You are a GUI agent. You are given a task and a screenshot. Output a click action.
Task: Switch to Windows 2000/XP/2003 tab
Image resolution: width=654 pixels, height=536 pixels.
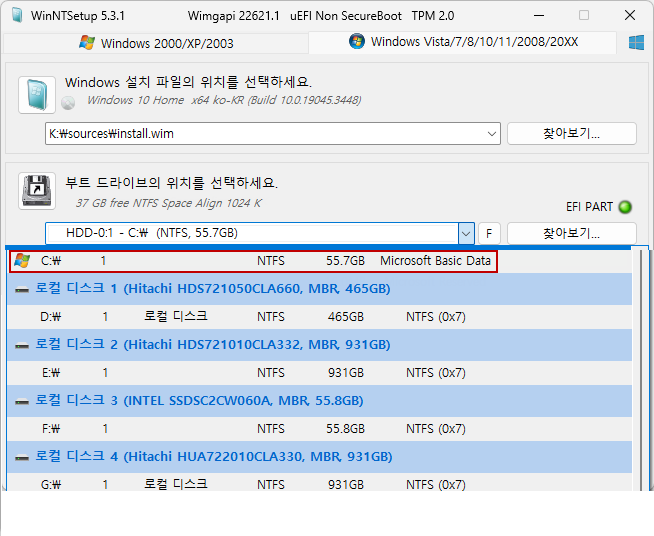(x=156, y=43)
